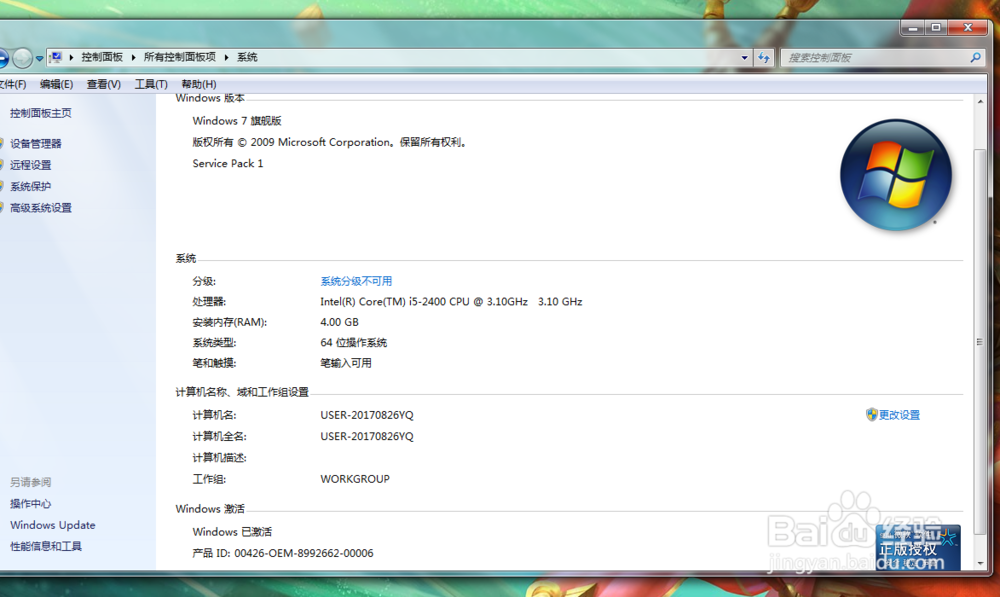The image size is (1000, 597).
Task: Click the shield icon beside 更改设置
Action: click(x=872, y=415)
